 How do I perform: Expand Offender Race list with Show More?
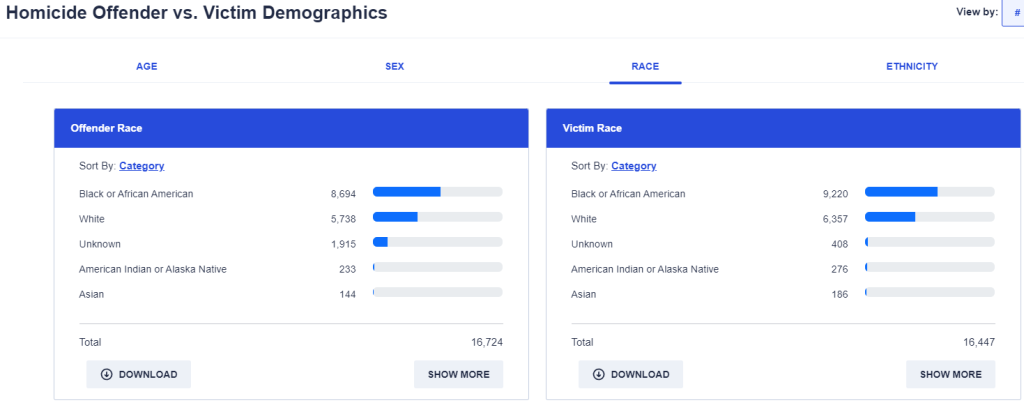458,375
